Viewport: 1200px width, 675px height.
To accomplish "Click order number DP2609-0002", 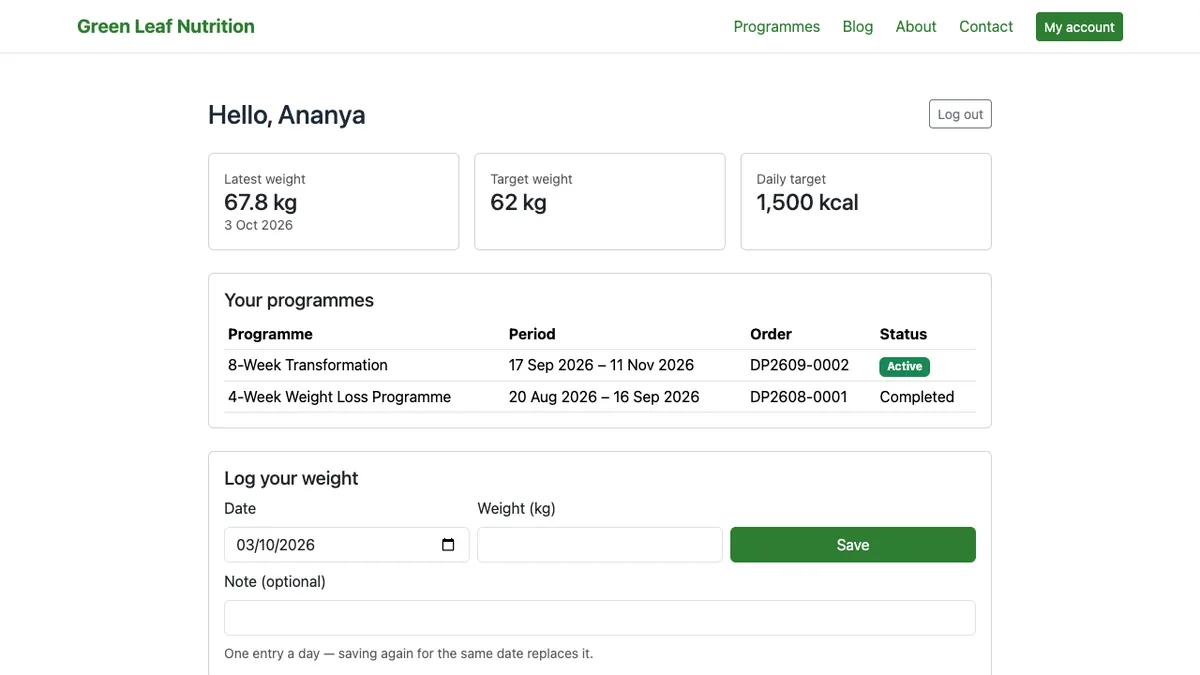I will pos(800,365).
